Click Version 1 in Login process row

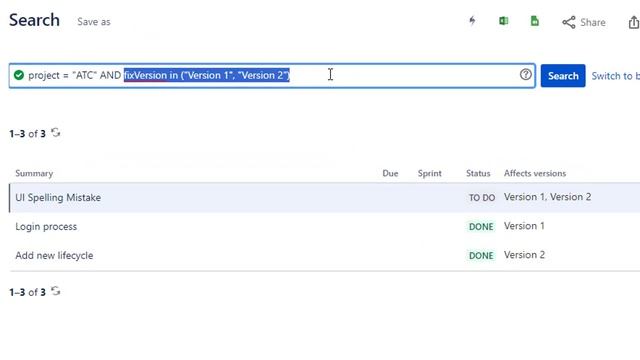[524, 226]
